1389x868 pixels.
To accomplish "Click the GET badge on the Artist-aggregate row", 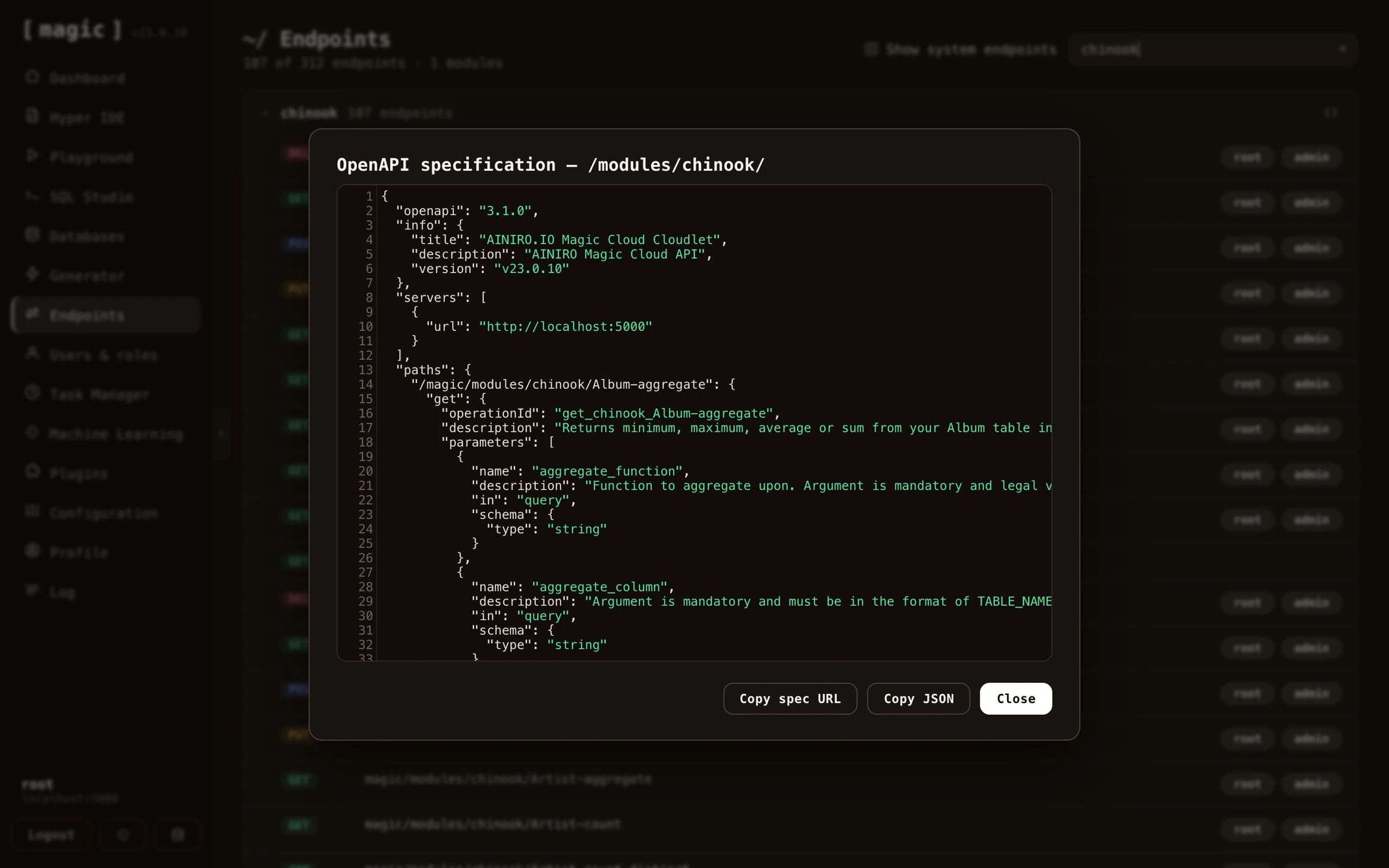I will (x=299, y=780).
